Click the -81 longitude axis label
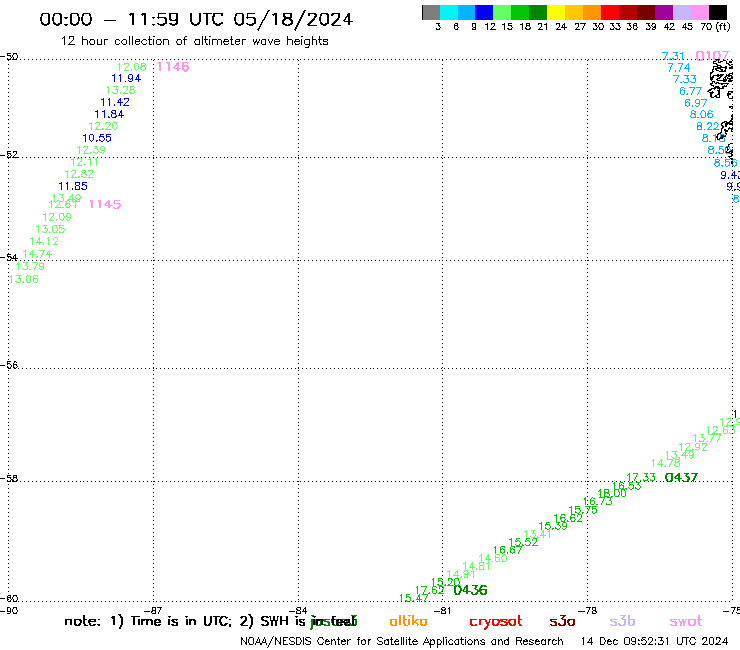The image size is (740, 650). pyautogui.click(x=443, y=611)
